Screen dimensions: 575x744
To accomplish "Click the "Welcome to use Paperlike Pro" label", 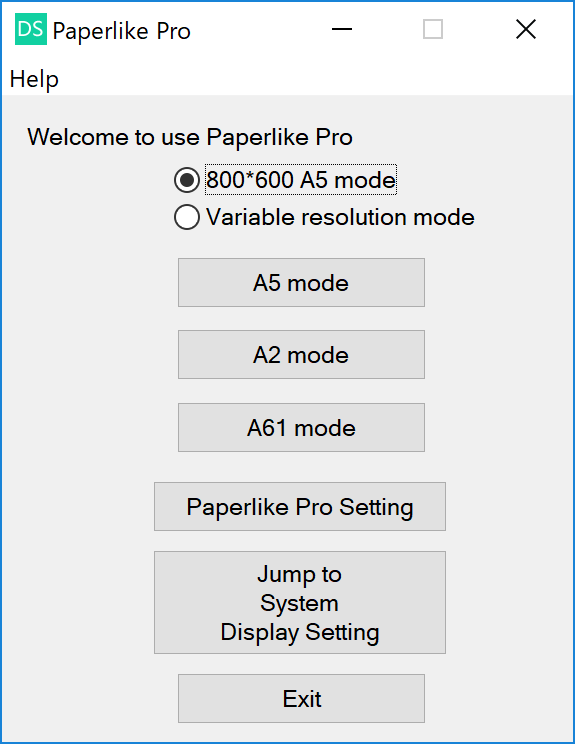I will [x=190, y=137].
